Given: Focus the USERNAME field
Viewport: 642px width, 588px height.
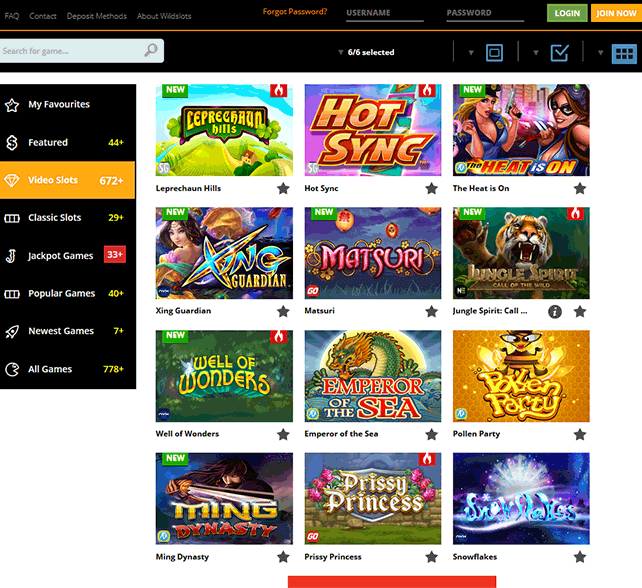Looking at the screenshot, I should (385, 13).
